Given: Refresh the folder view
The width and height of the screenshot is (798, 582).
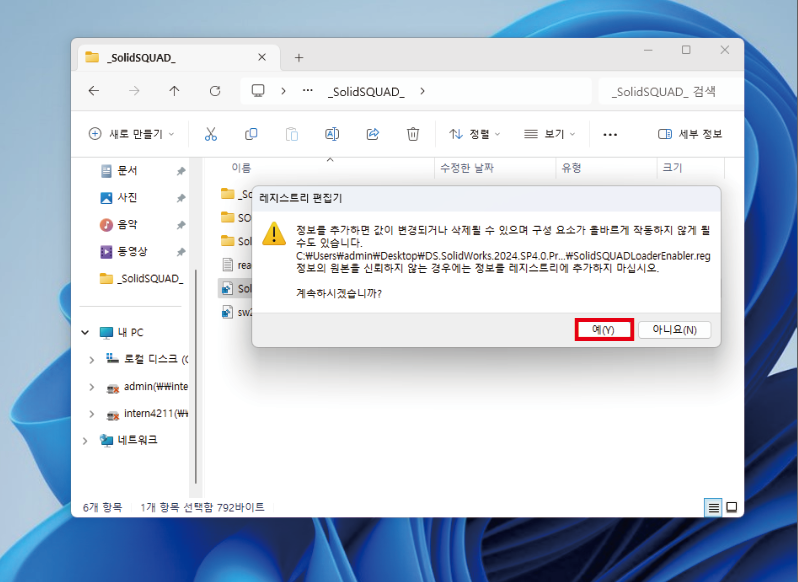Looking at the screenshot, I should click(215, 91).
